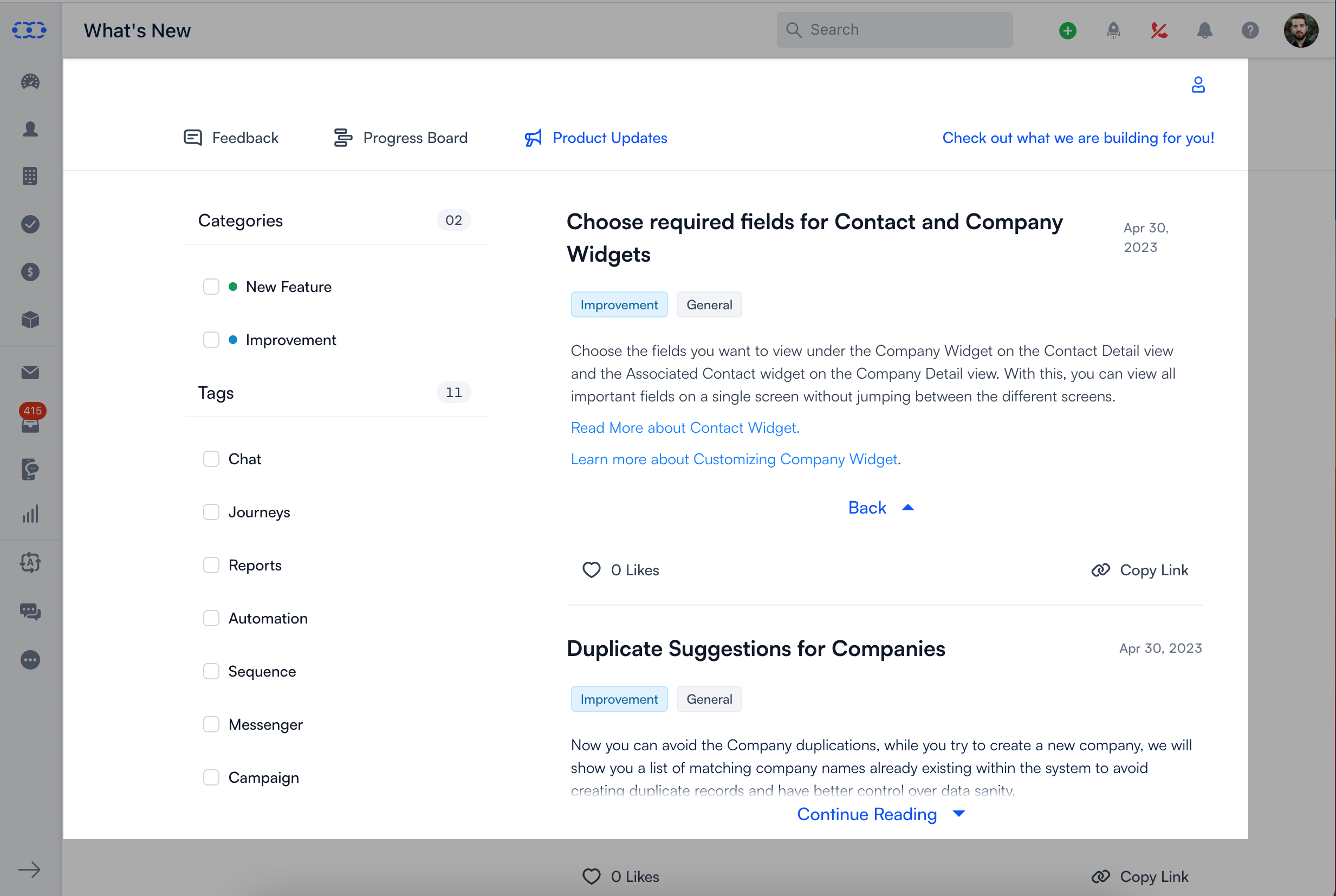Select the Product Updates tab
The width and height of the screenshot is (1336, 896).
[x=596, y=138]
